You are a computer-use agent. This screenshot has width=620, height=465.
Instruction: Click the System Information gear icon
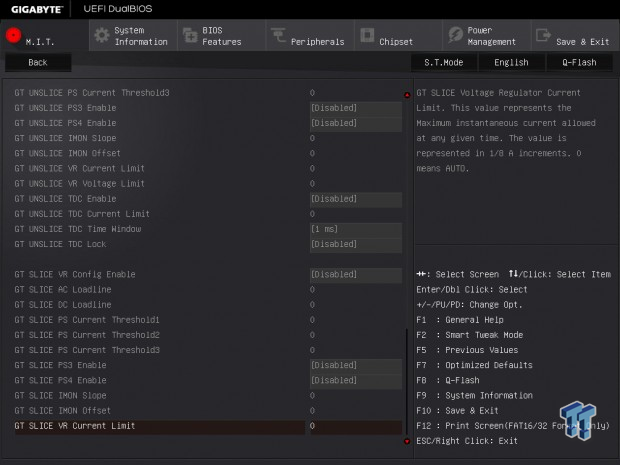point(102,36)
